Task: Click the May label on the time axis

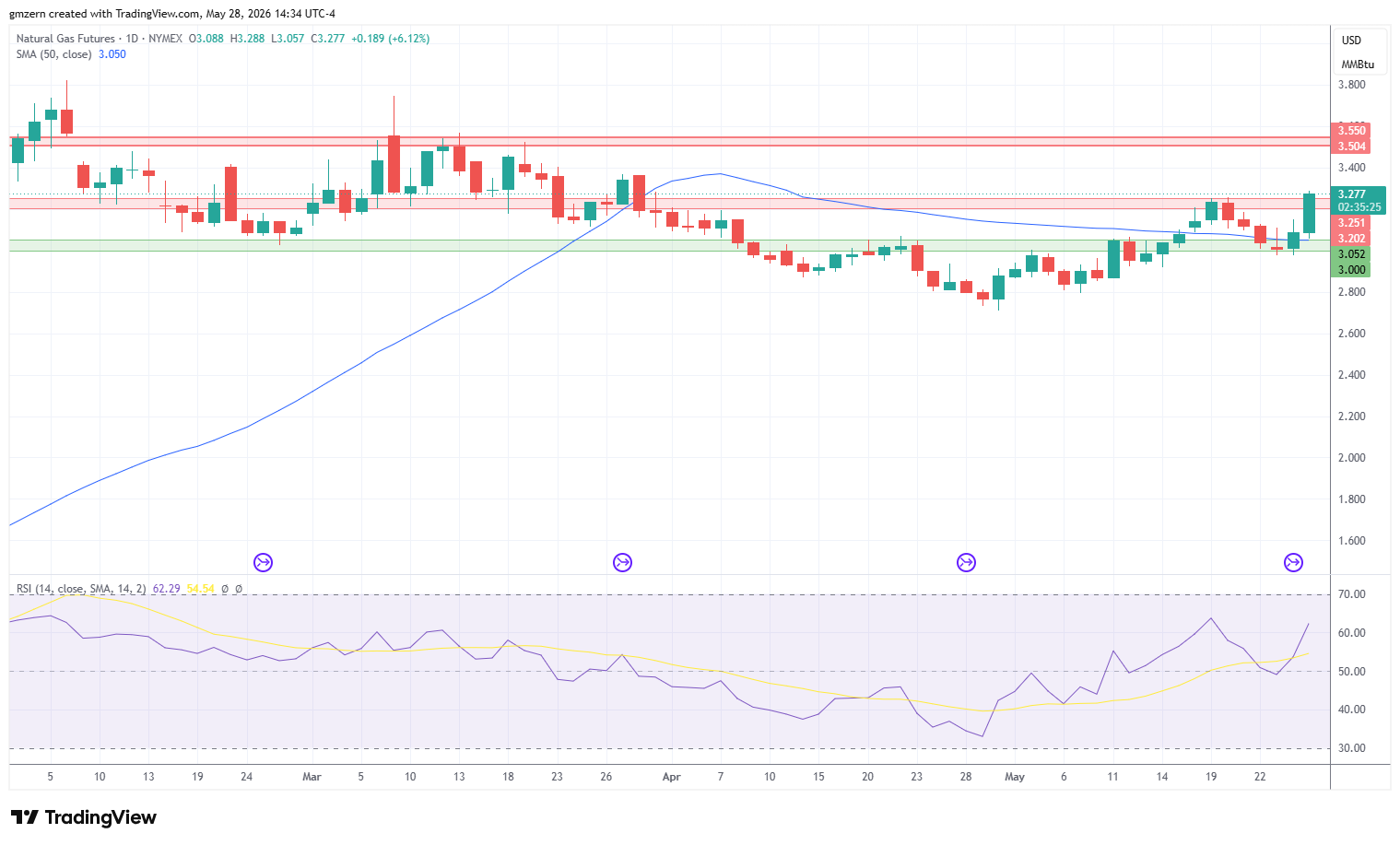Action: pos(1015,777)
